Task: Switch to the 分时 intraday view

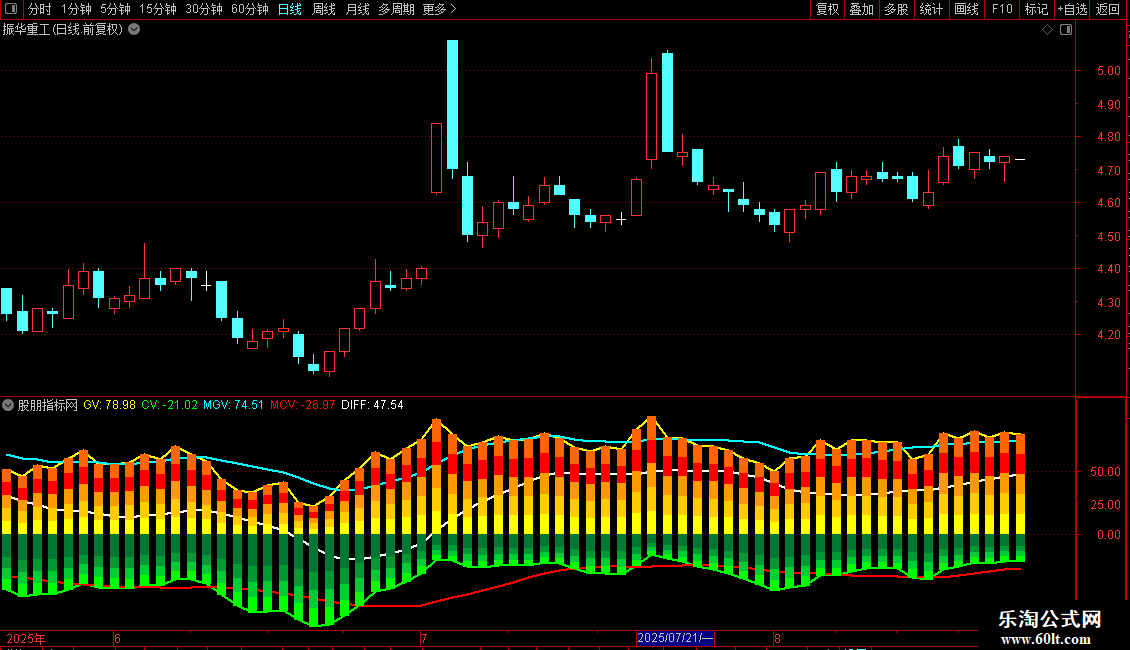Action: [40, 9]
